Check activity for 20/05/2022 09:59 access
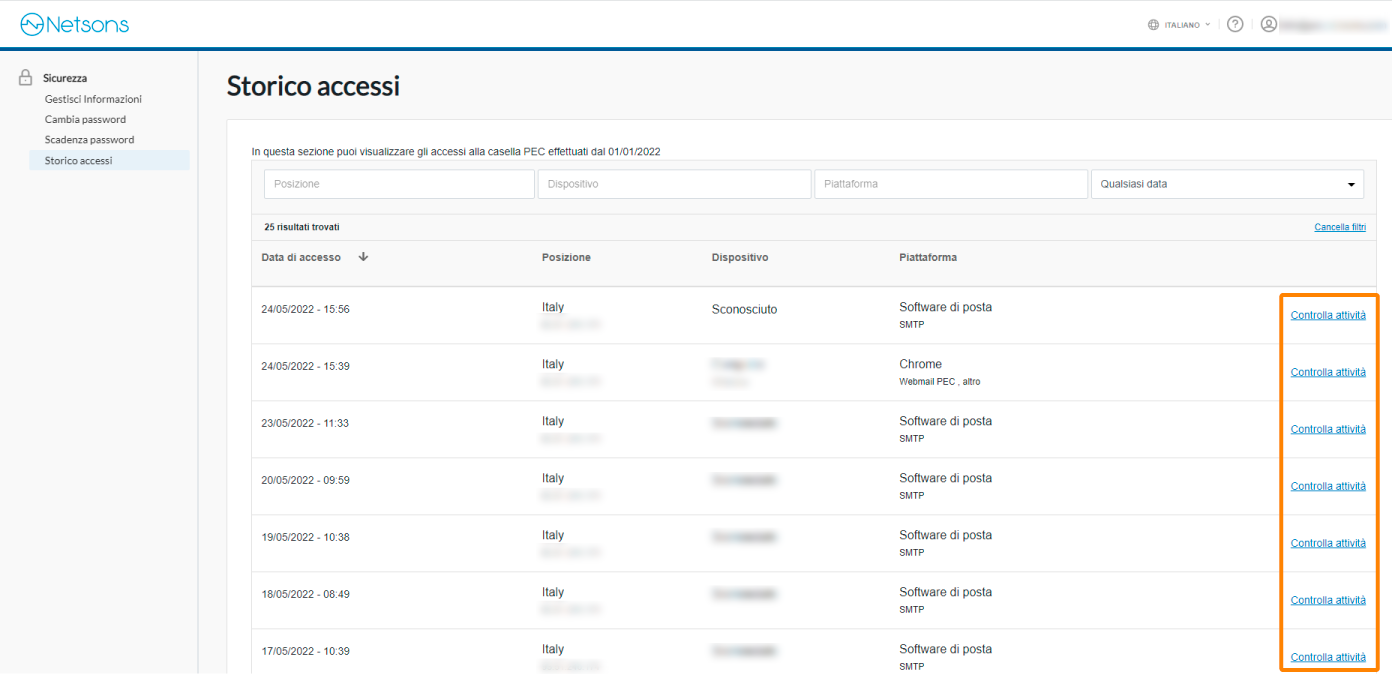Viewport: 1392px width, 674px height. [x=1327, y=486]
